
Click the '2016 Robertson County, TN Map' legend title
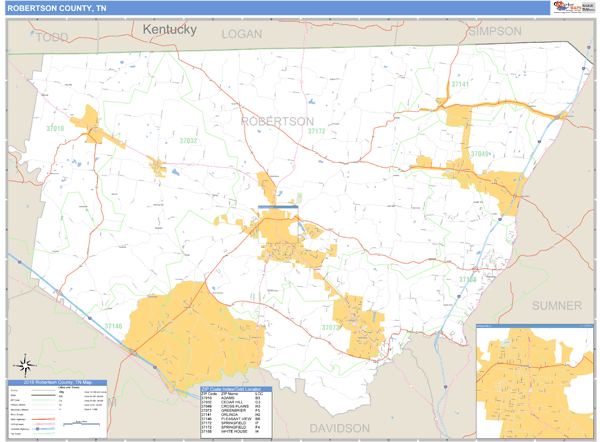pyautogui.click(x=57, y=382)
